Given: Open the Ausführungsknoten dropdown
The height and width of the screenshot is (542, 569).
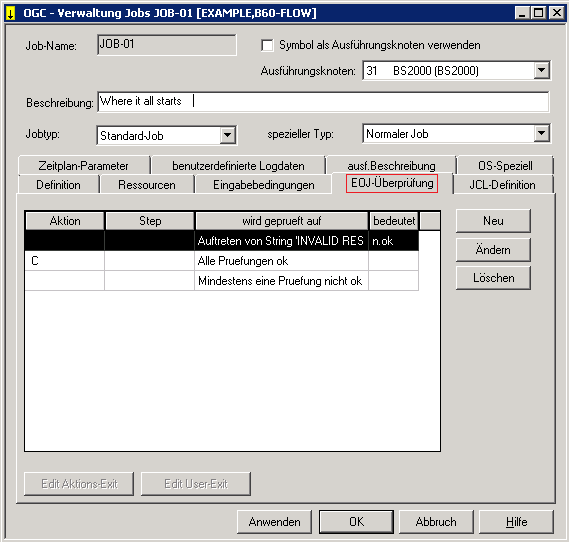Looking at the screenshot, I should tap(541, 70).
